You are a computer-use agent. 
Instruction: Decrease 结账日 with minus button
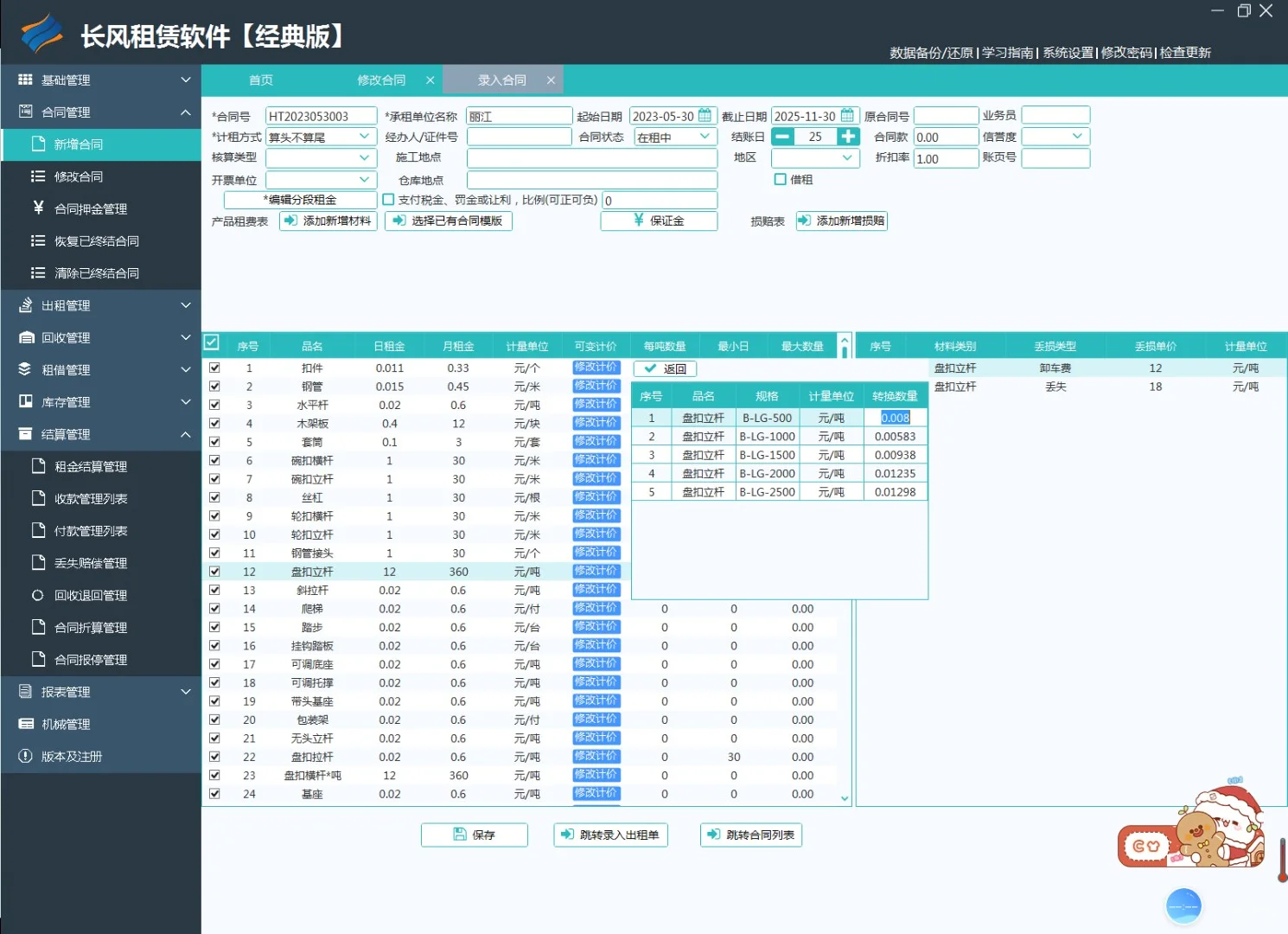click(x=782, y=137)
